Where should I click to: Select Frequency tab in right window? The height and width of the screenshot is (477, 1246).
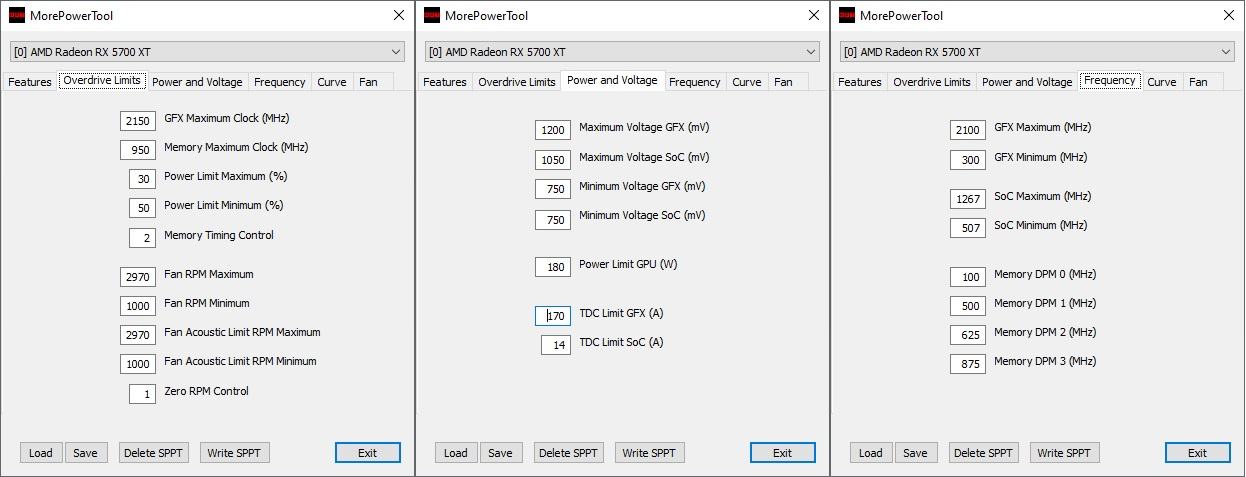click(x=1110, y=80)
